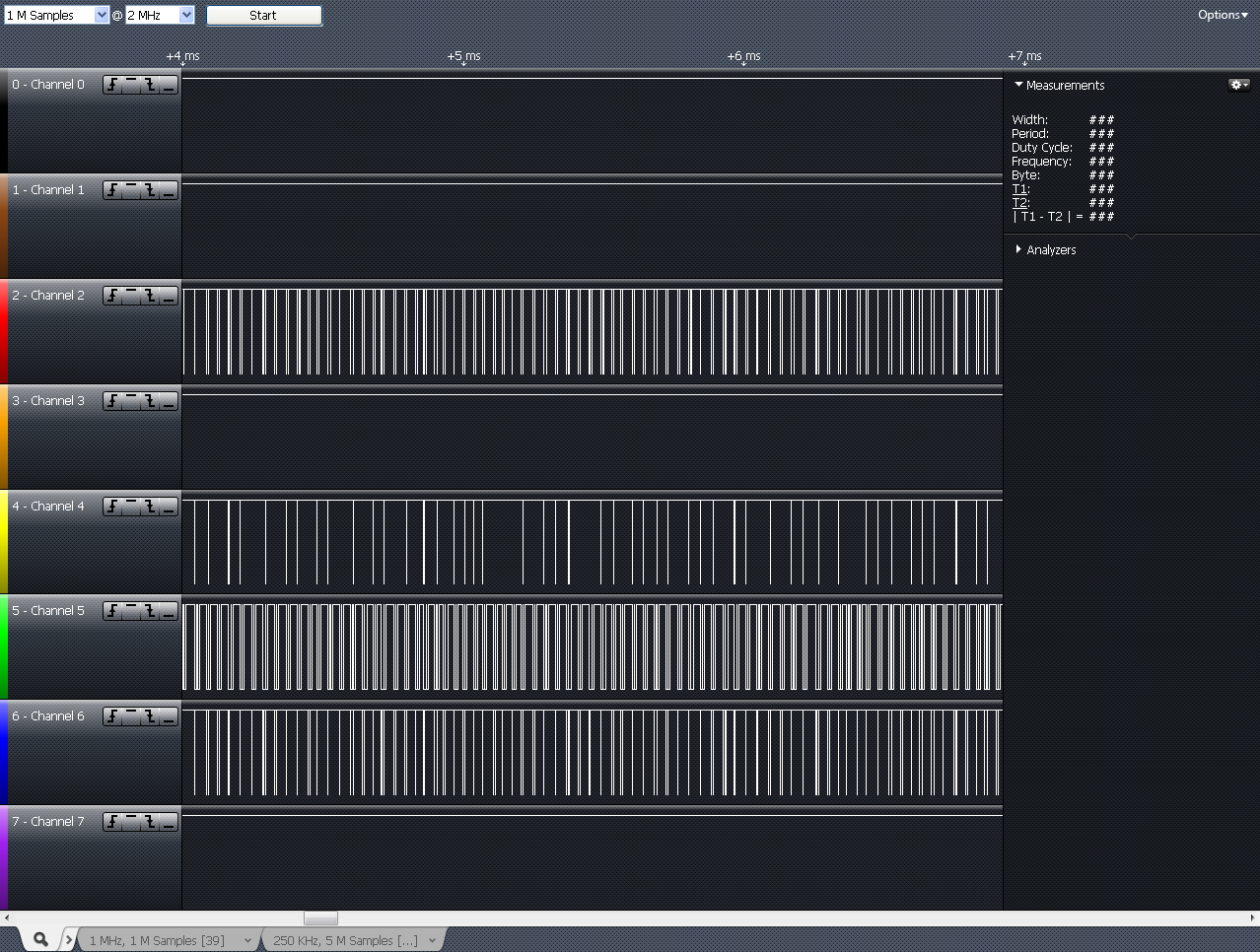Image resolution: width=1260 pixels, height=952 pixels.
Task: Open the Options menu
Action: coord(1223,15)
